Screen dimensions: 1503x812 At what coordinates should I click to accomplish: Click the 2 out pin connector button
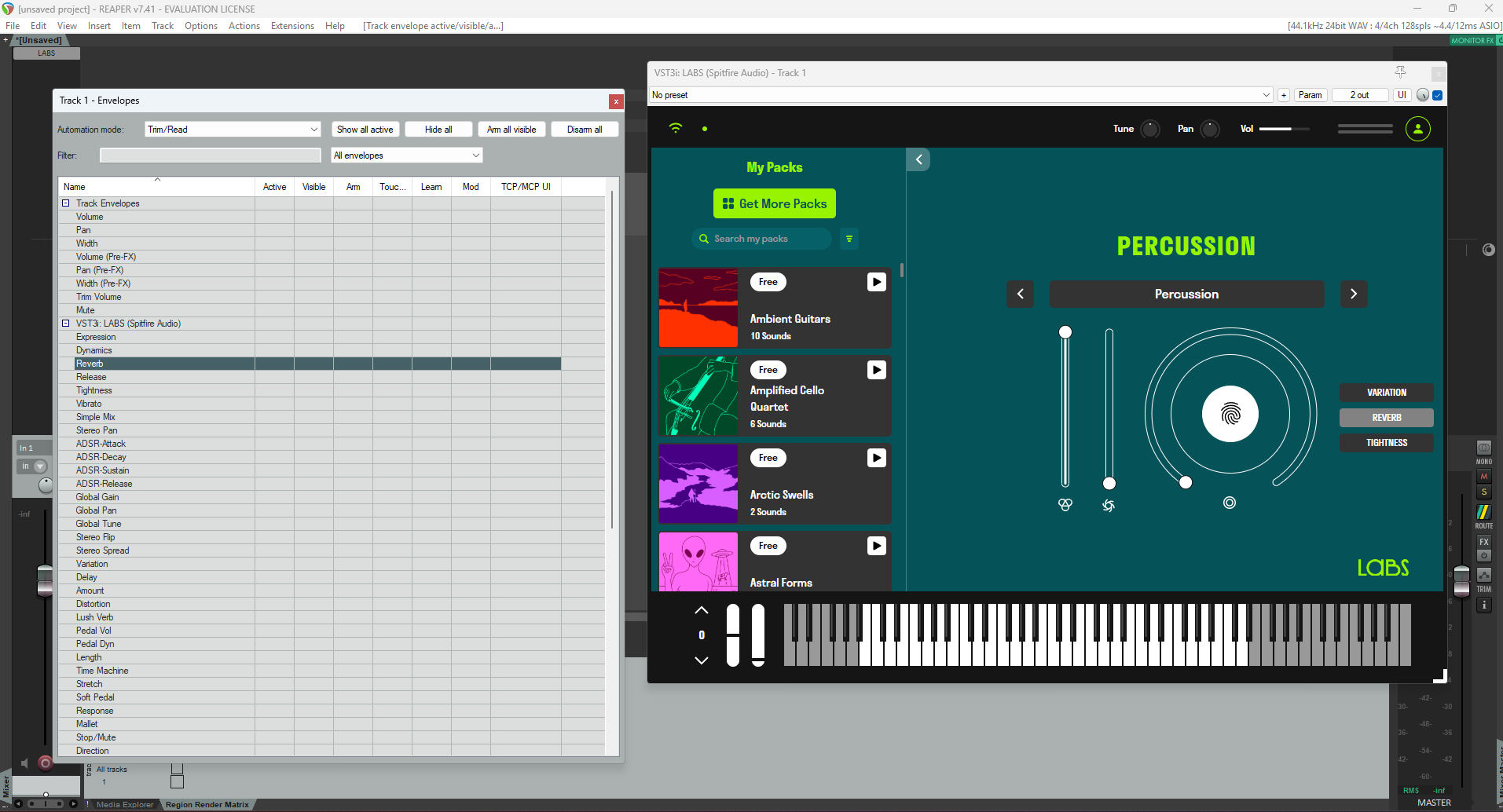(x=1359, y=95)
